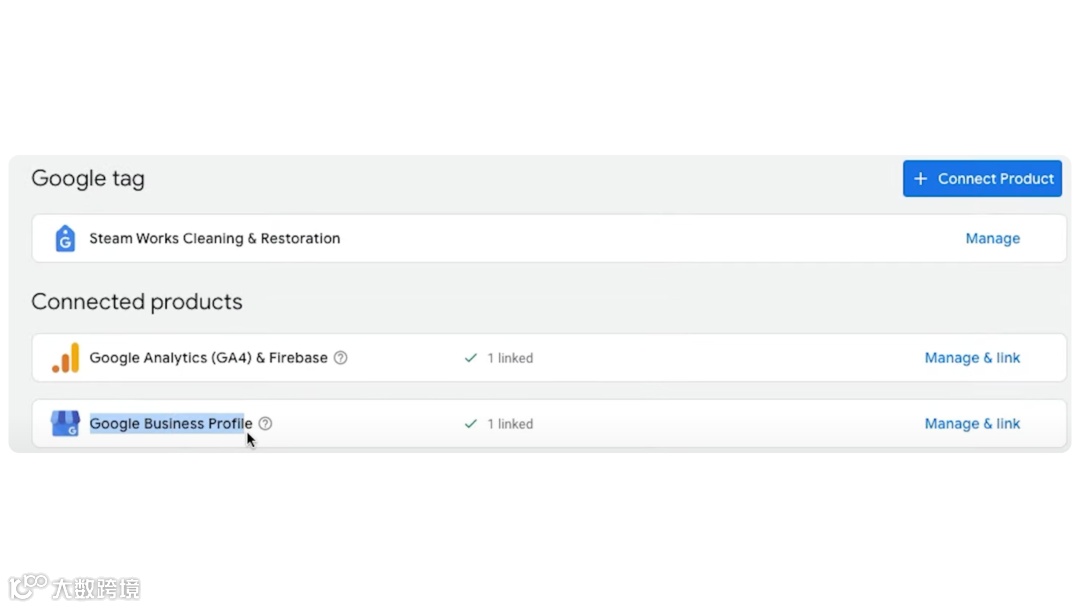
Task: Click the Connected products section heading
Action: (x=137, y=302)
